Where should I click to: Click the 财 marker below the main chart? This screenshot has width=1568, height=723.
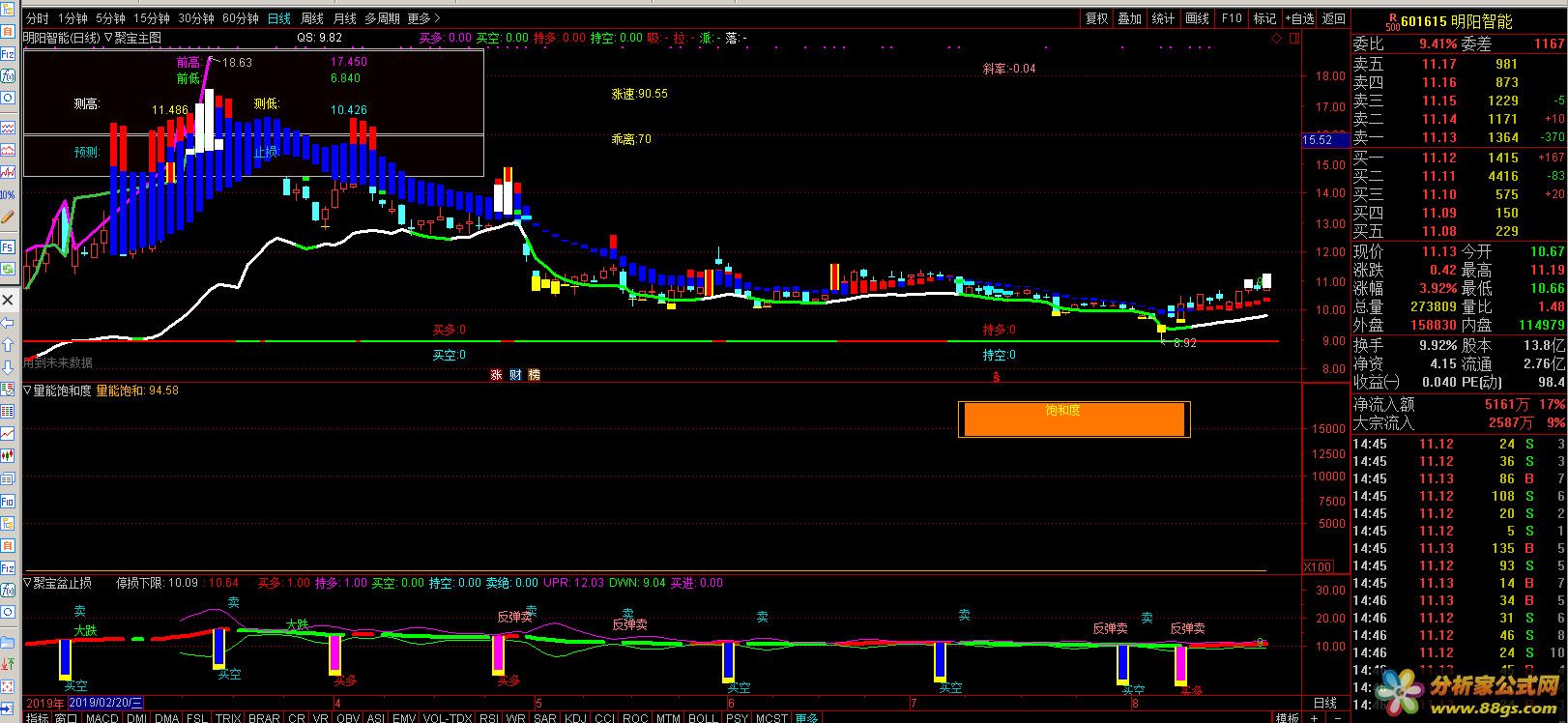coord(515,375)
